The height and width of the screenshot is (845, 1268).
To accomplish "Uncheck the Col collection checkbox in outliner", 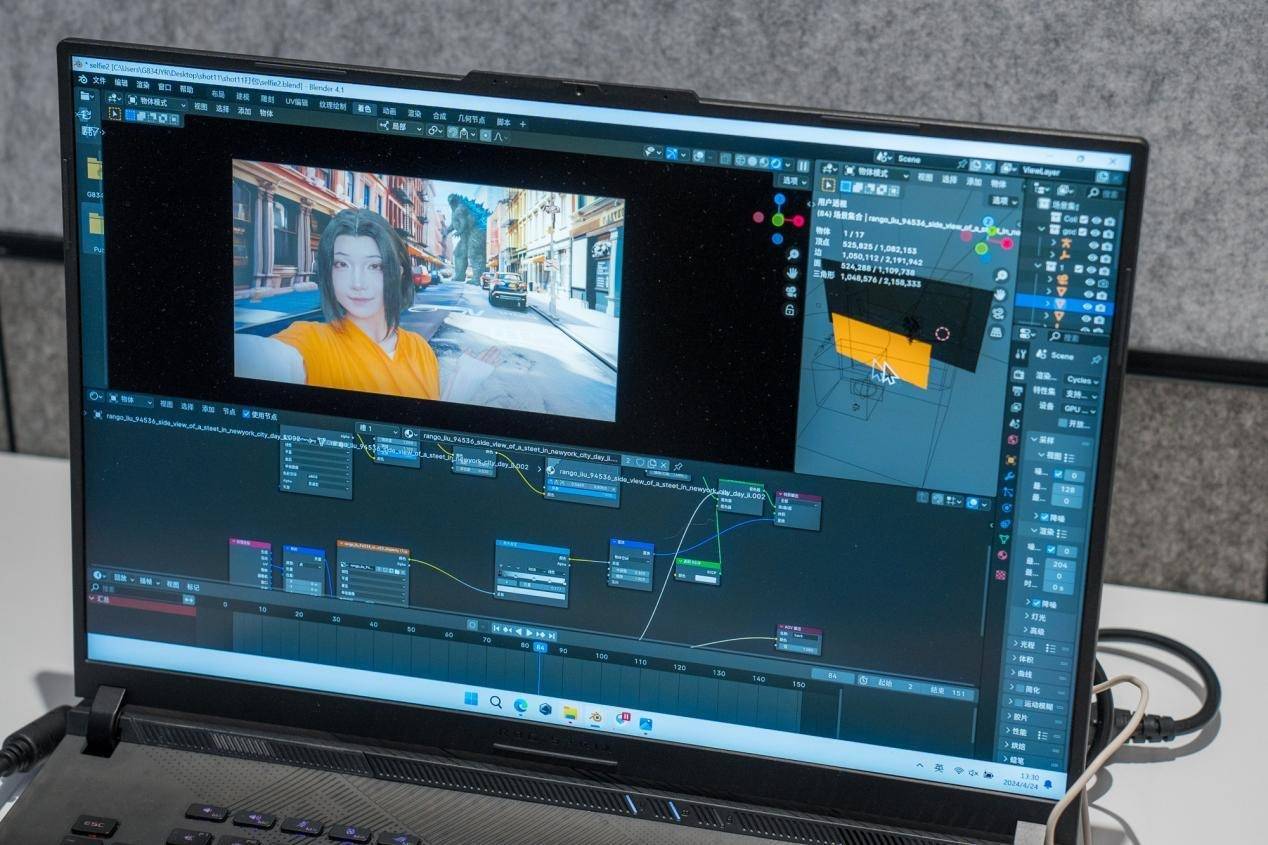I will coord(1084,219).
